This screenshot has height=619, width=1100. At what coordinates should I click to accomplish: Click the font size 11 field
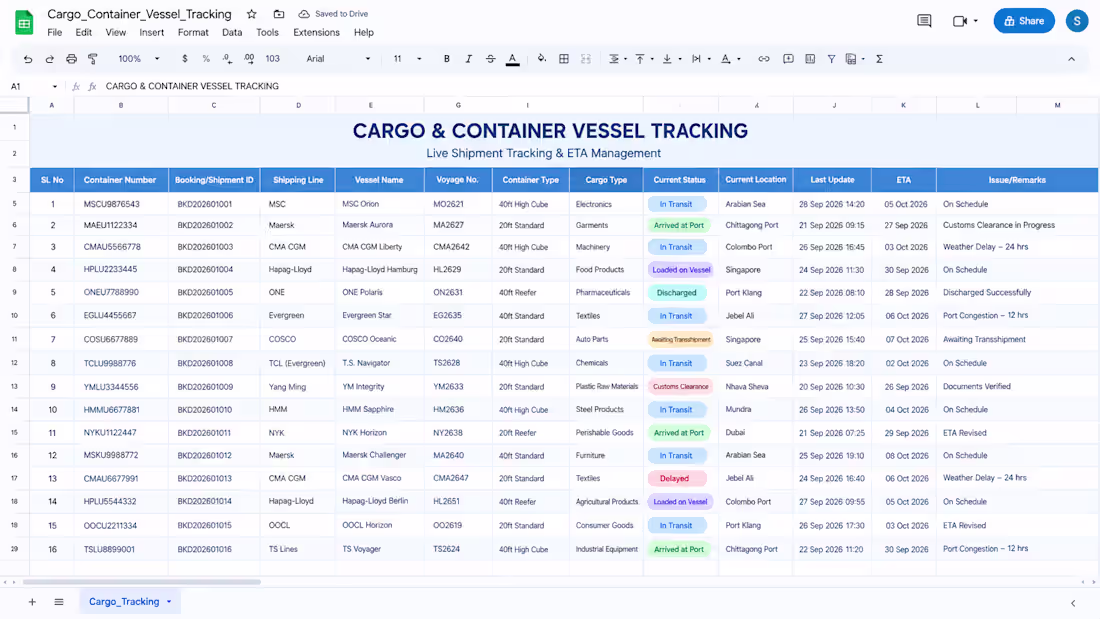[398, 59]
